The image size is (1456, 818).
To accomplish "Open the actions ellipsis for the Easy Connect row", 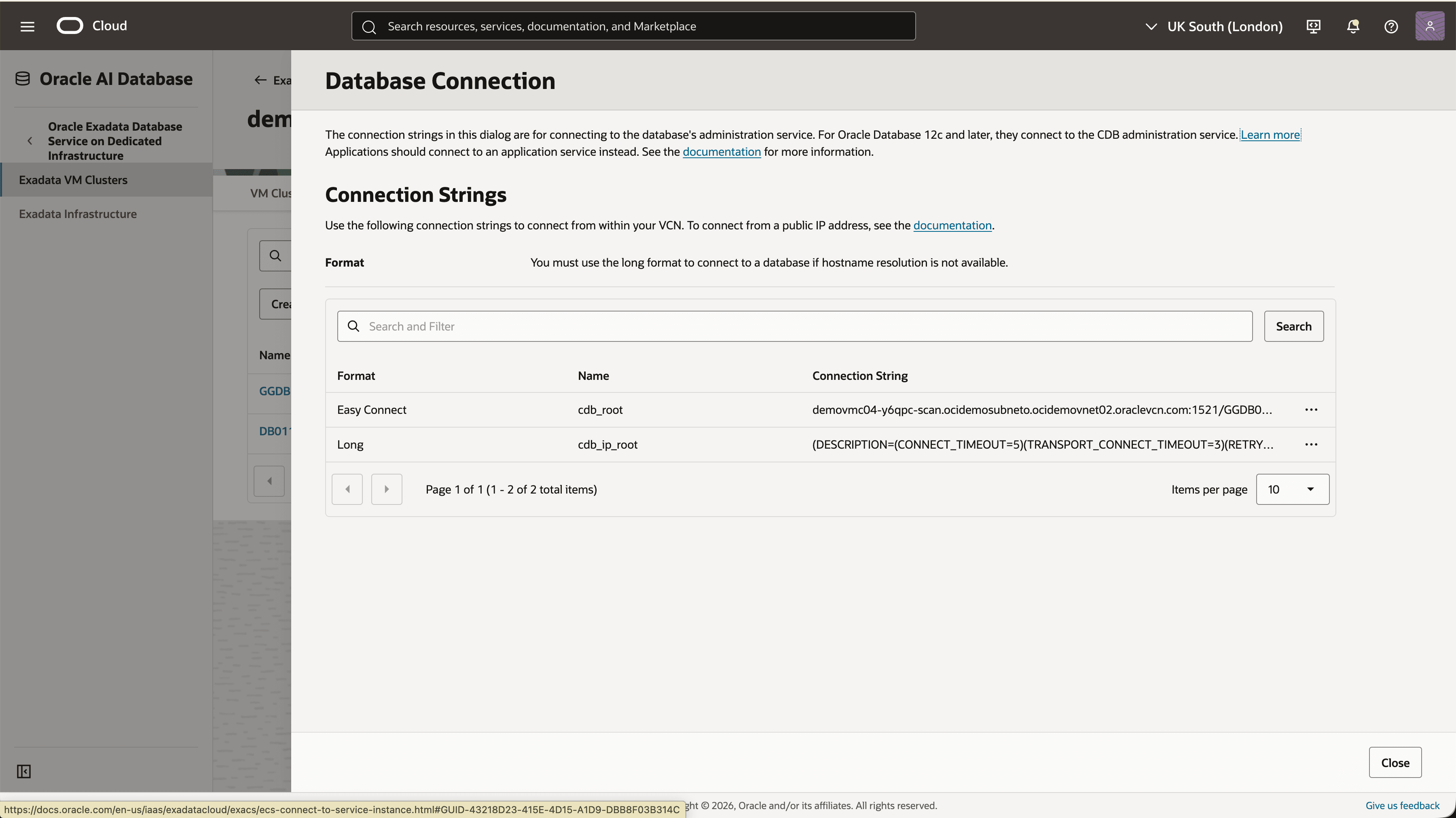I will point(1312,409).
